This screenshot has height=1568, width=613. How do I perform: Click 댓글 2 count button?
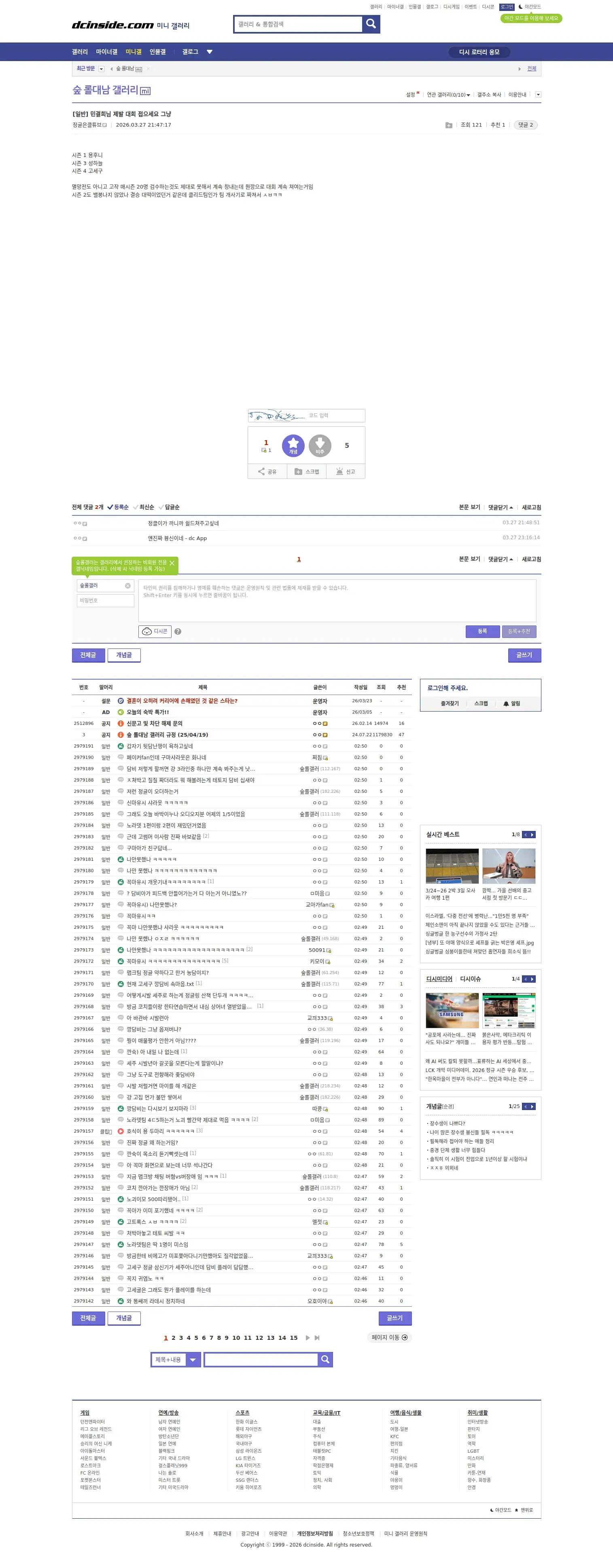tap(526, 125)
